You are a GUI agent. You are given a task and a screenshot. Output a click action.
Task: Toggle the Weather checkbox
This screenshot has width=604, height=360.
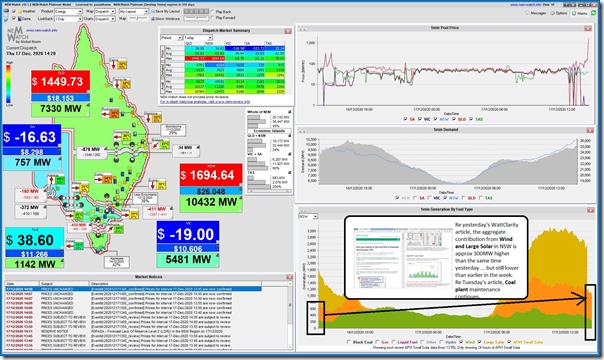pyautogui.click(x=14, y=12)
